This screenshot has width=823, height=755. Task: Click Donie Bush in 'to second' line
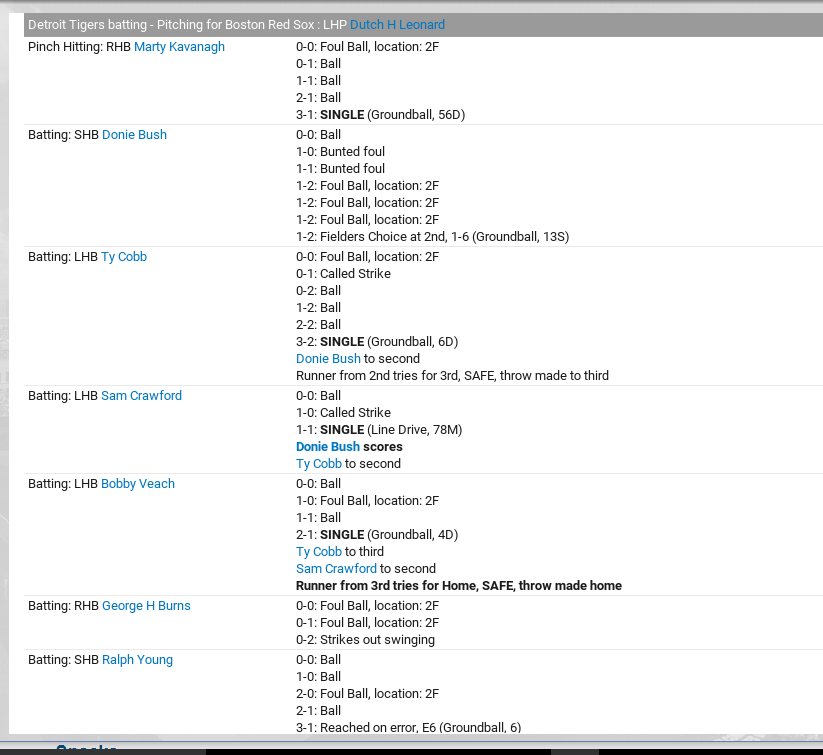pyautogui.click(x=329, y=359)
